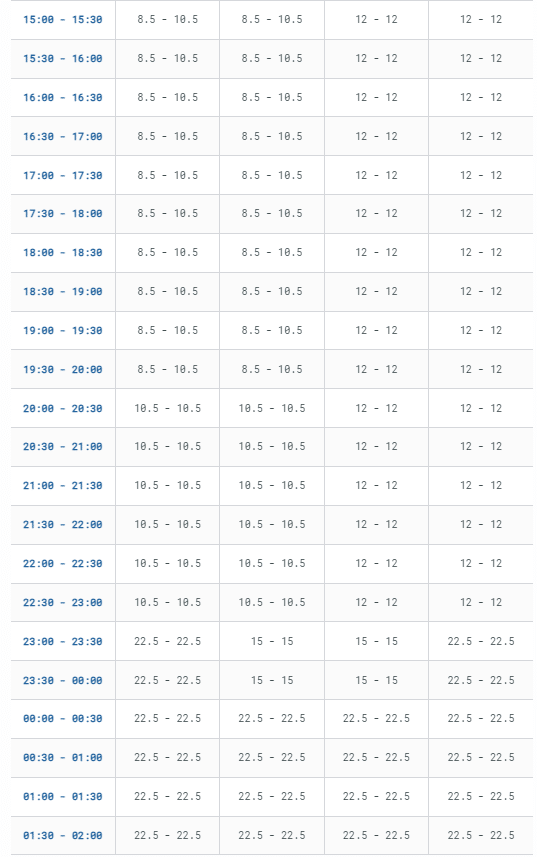Choose the 20:00 - 20:30 time slot
Viewport: 537px width, 857px height.
pos(63,409)
